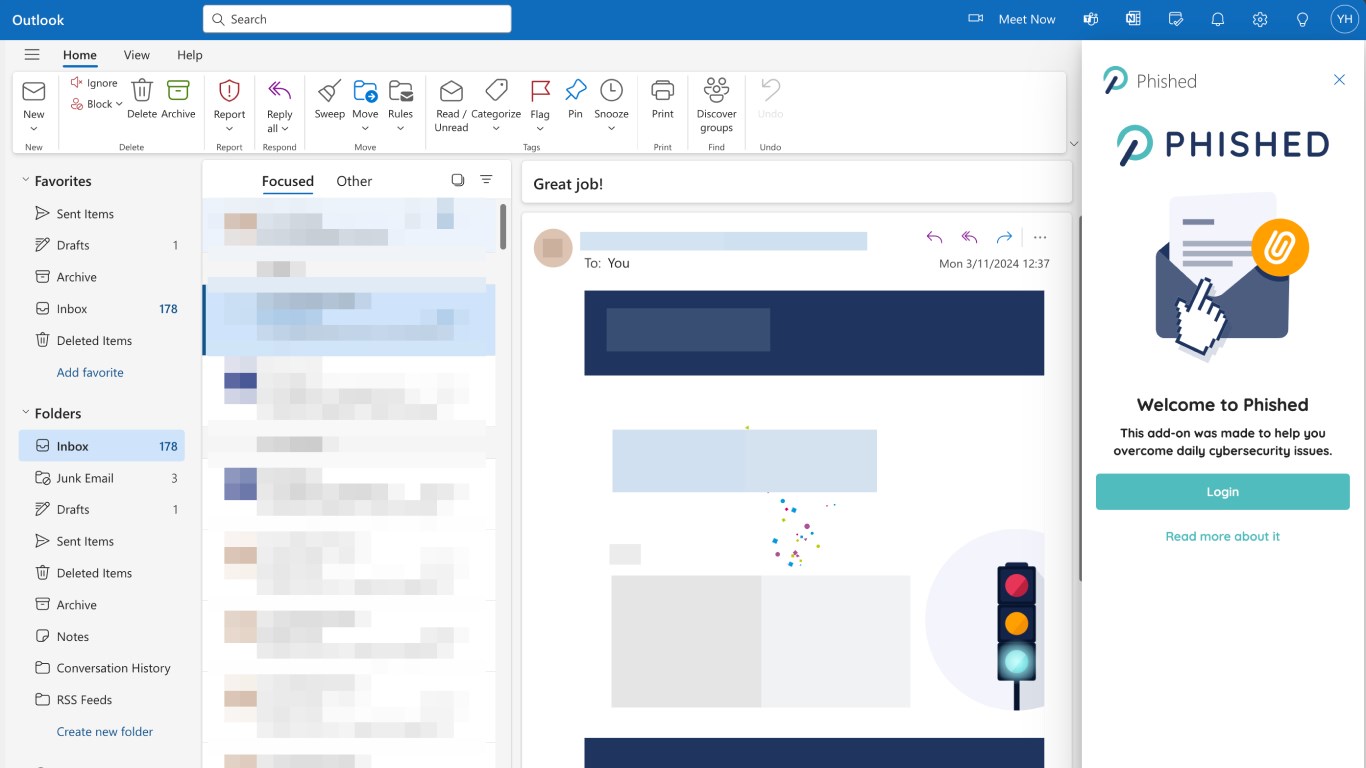Click the Read more about it link
Screen dimensions: 1366x768
(x=1222, y=536)
